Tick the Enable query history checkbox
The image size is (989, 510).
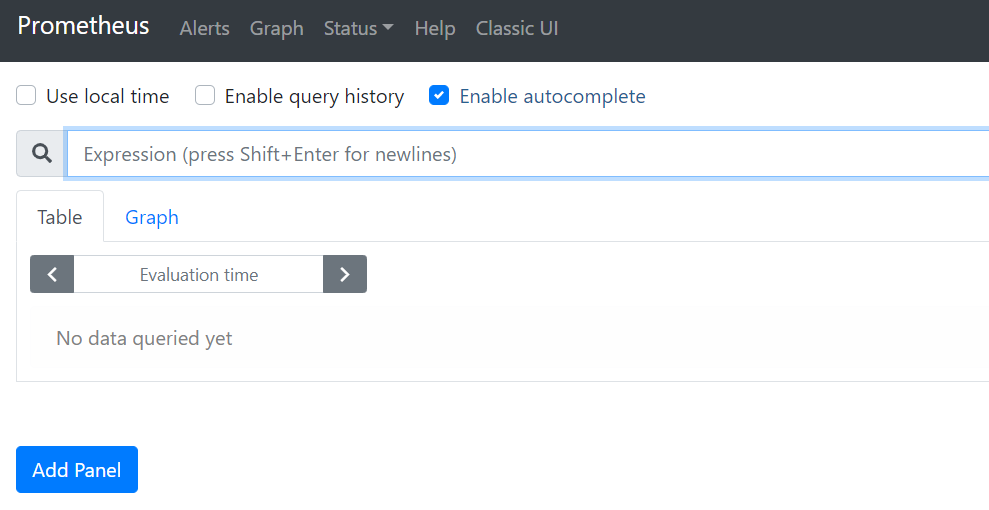(x=205, y=96)
